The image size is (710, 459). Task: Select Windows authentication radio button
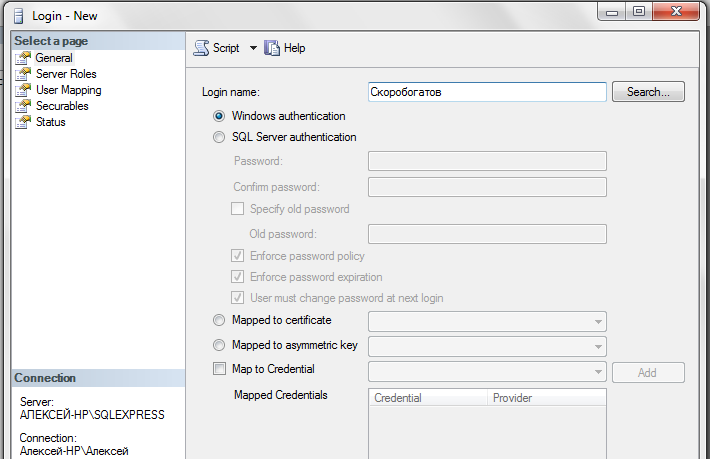tap(219, 116)
